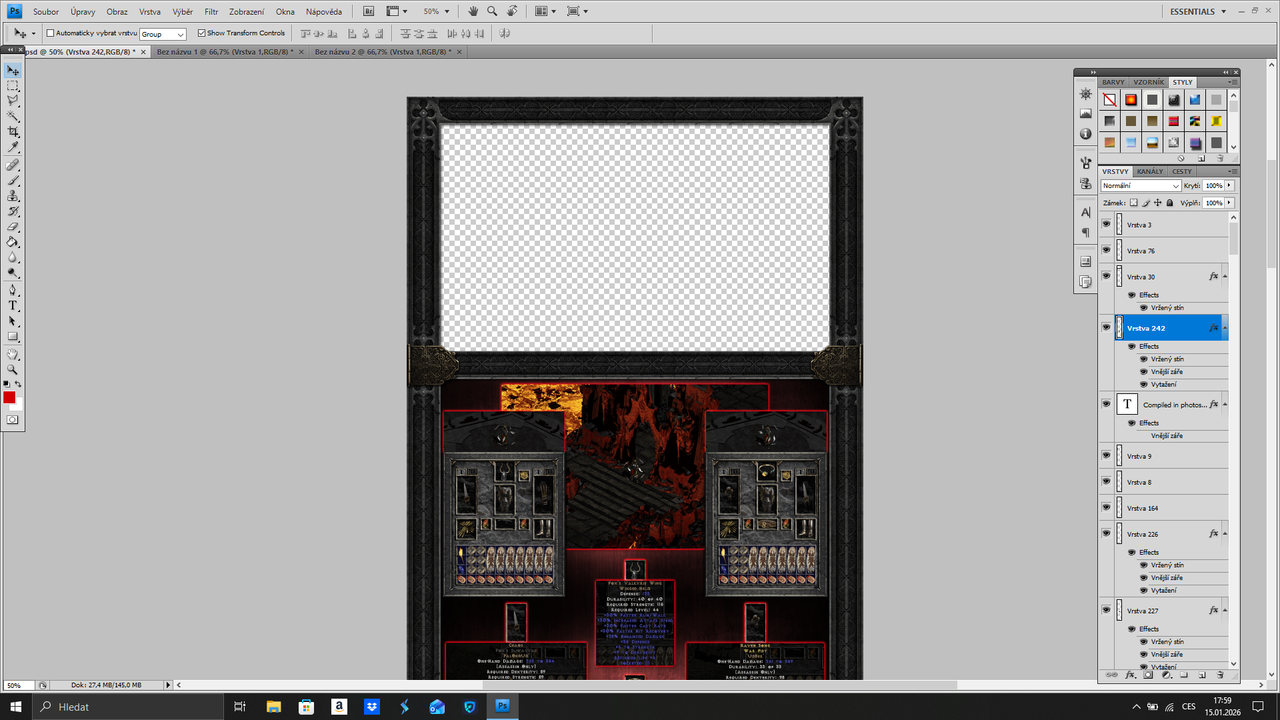
Task: Click the red foreground color swatch
Action: click(9, 398)
